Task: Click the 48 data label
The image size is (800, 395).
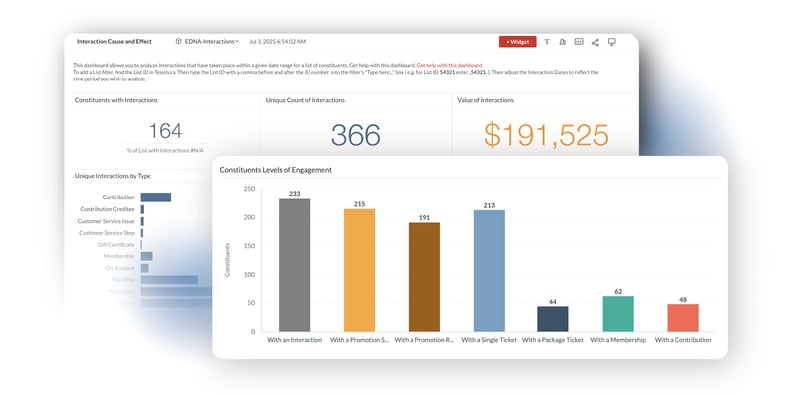Action: pyautogui.click(x=683, y=300)
